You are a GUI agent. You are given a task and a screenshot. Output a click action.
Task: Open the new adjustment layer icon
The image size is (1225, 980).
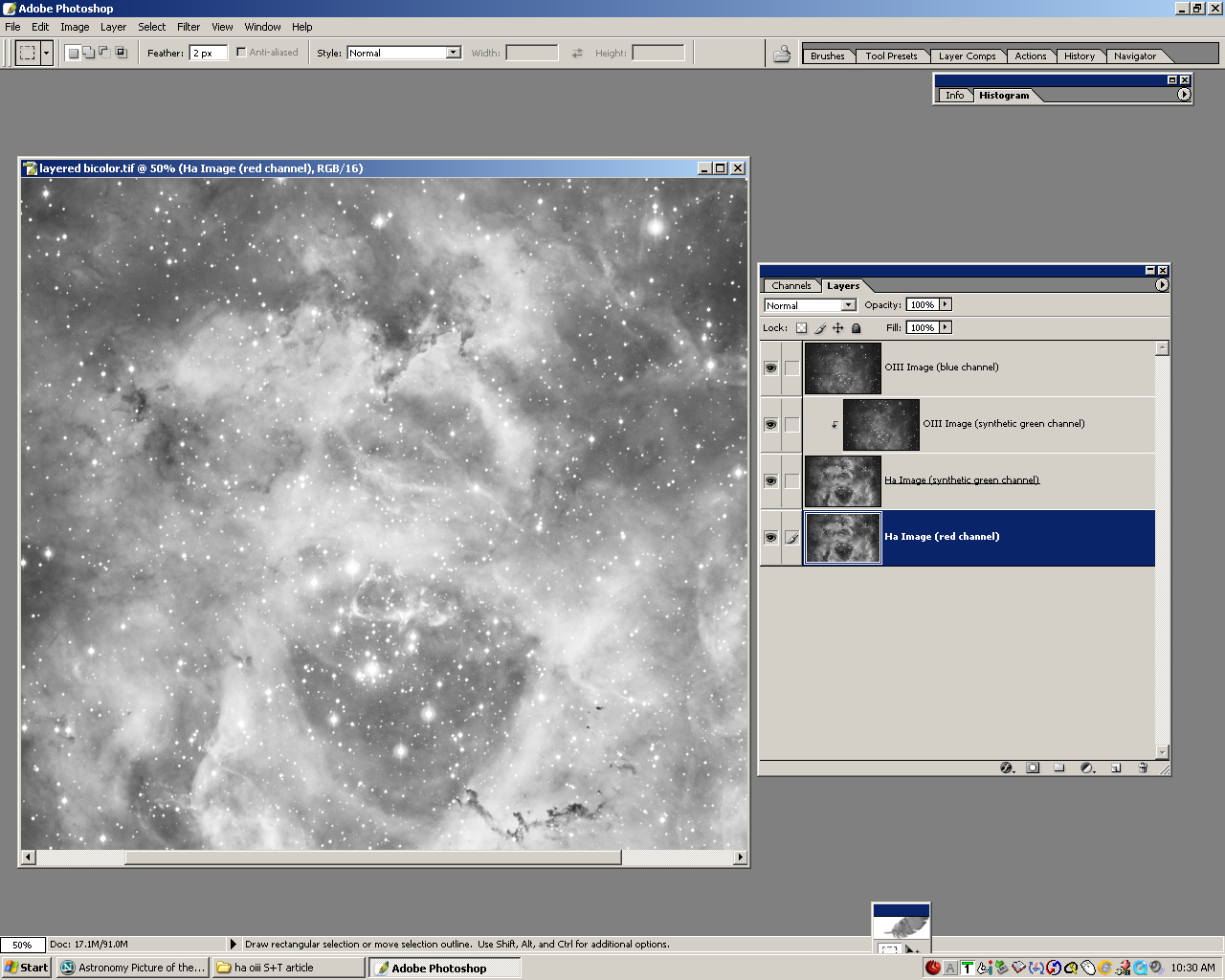tap(1087, 768)
